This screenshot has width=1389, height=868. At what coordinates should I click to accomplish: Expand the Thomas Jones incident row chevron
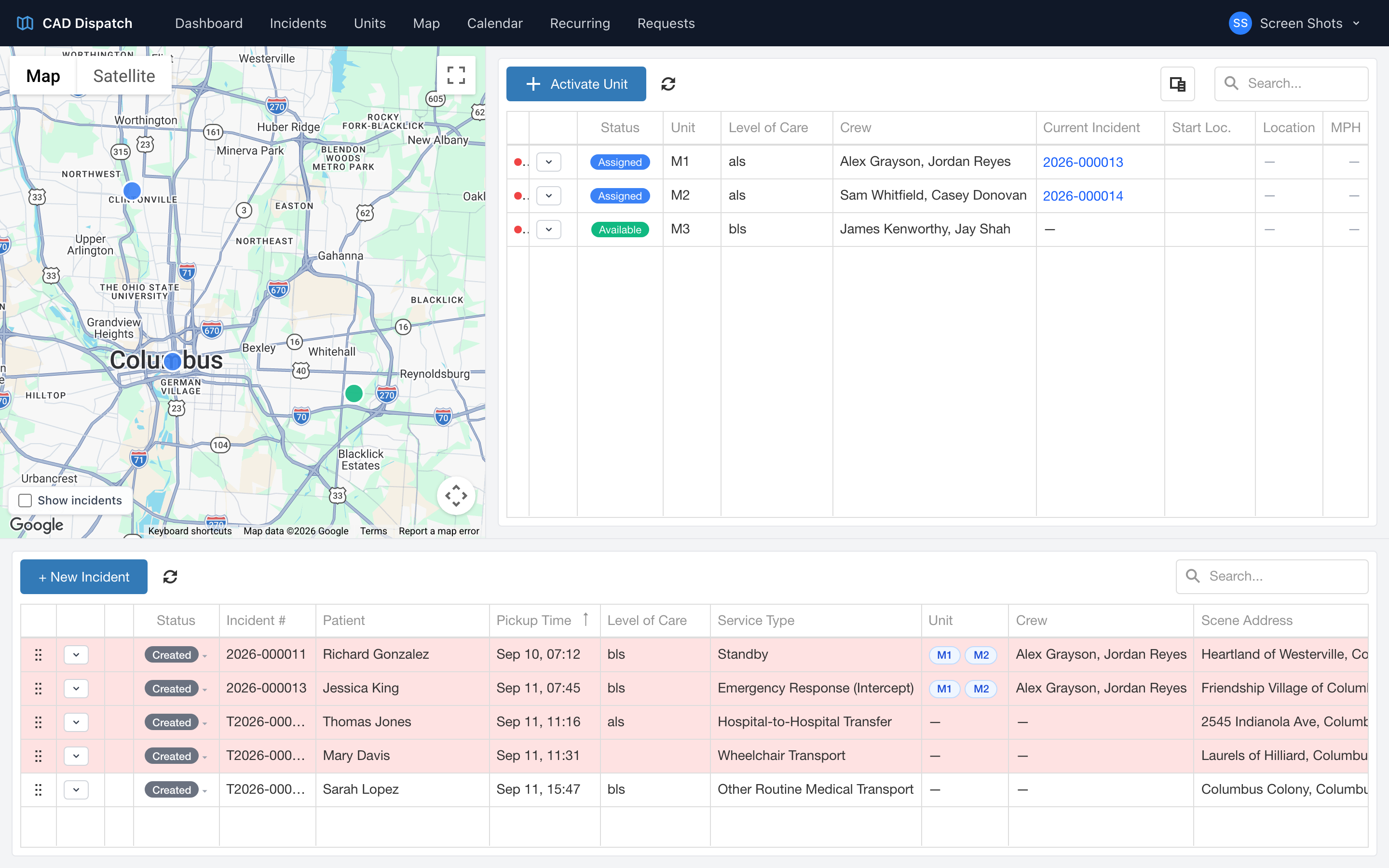76,722
